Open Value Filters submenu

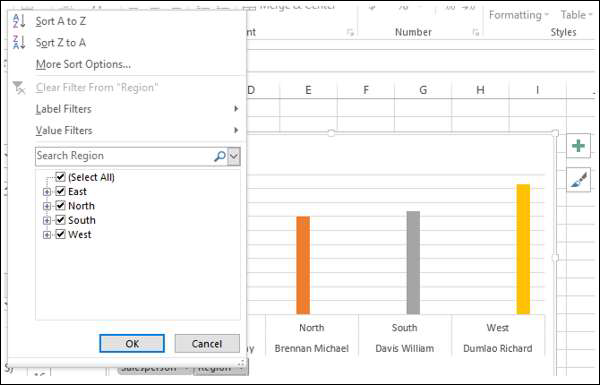click(137, 131)
